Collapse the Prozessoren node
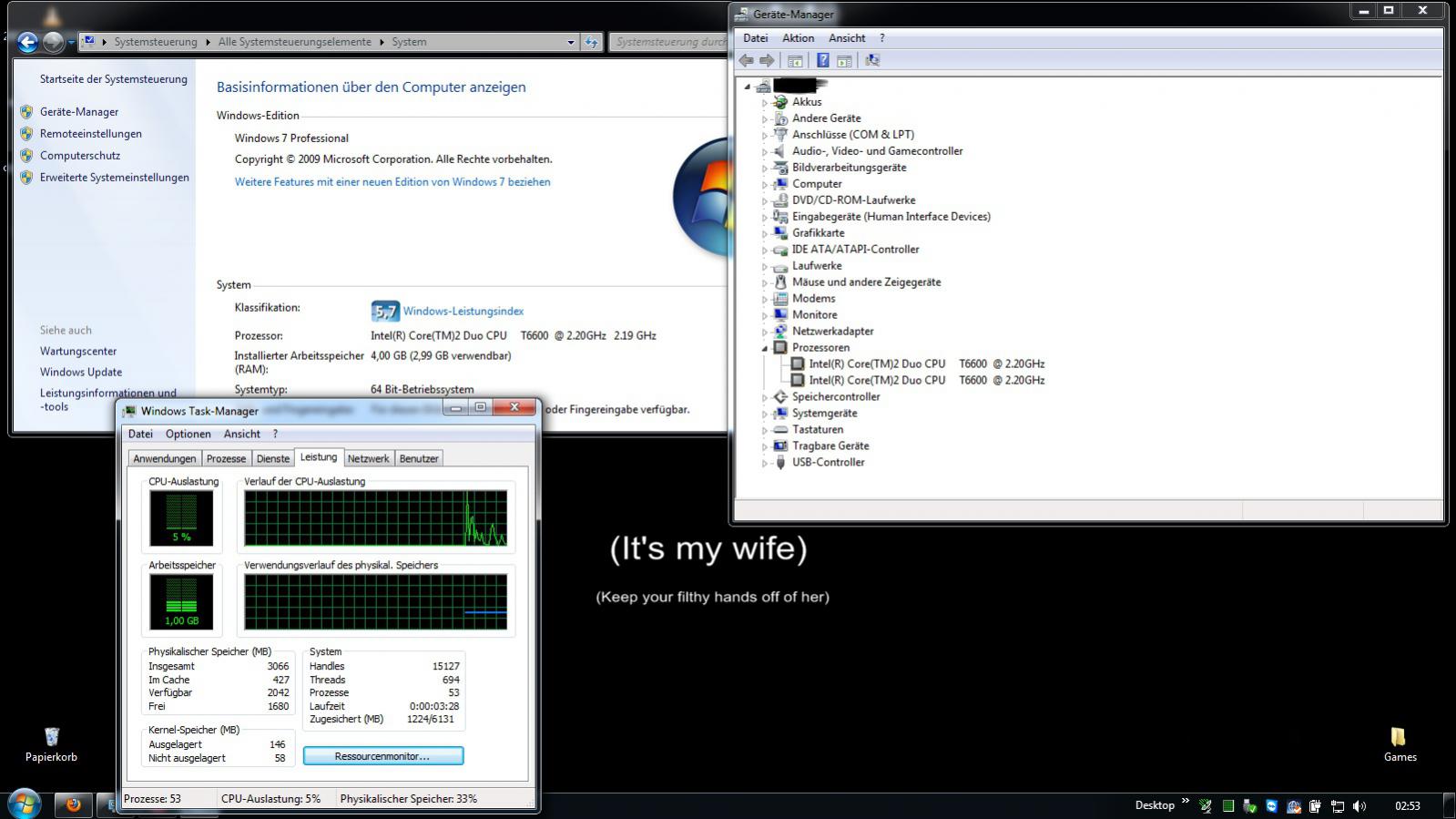The height and width of the screenshot is (819, 1456). pos(765,348)
